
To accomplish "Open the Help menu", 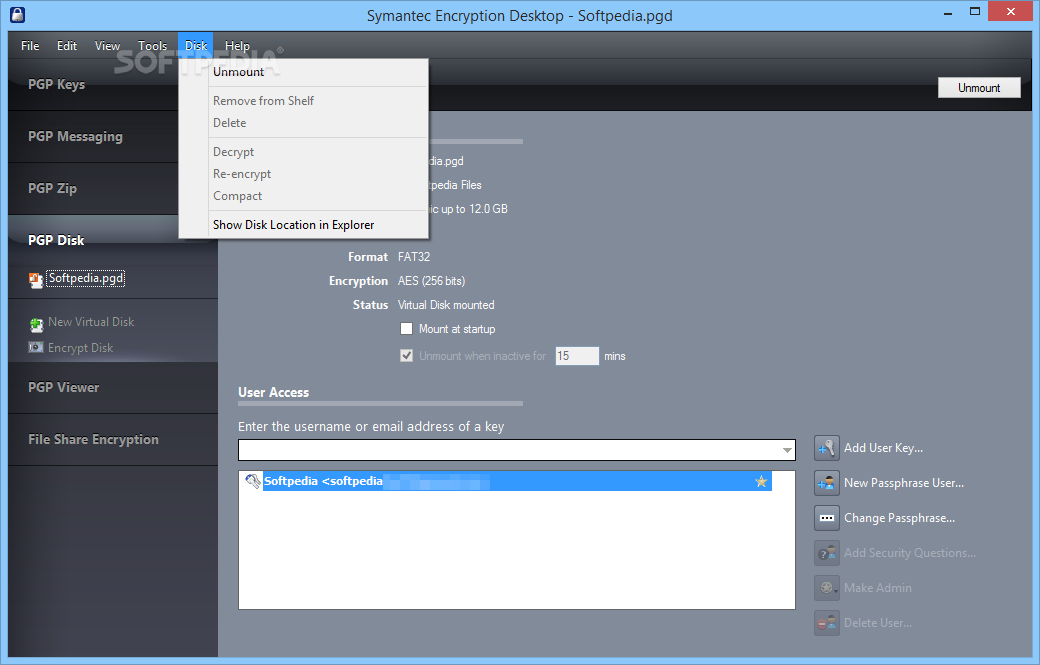I will click(237, 46).
